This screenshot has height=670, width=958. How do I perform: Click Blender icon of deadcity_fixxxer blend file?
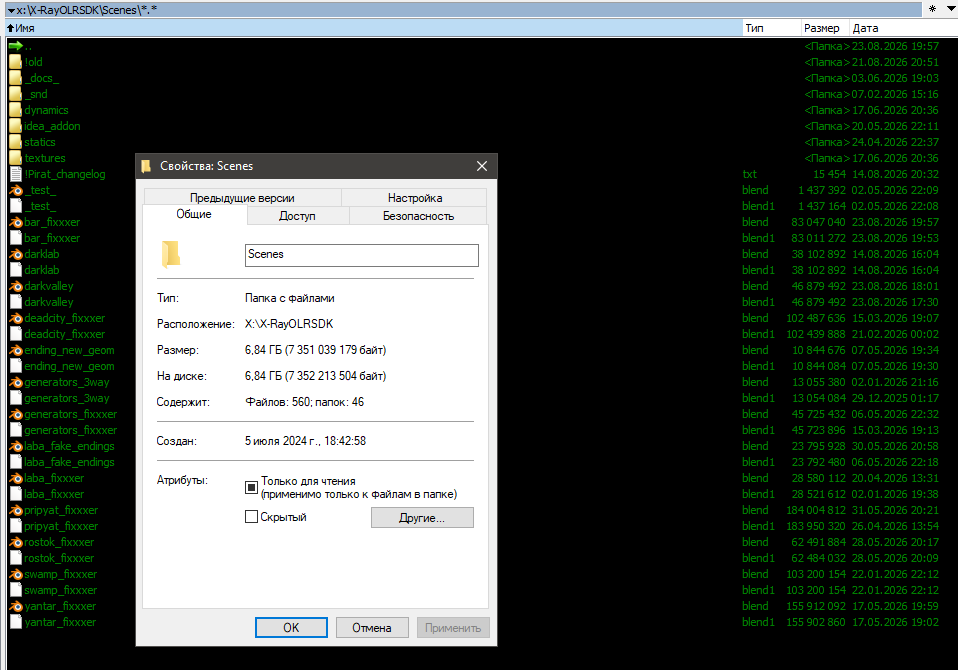(x=16, y=318)
